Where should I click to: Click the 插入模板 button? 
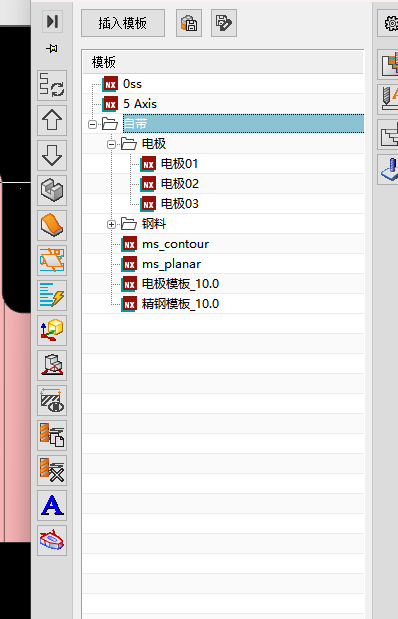123,23
